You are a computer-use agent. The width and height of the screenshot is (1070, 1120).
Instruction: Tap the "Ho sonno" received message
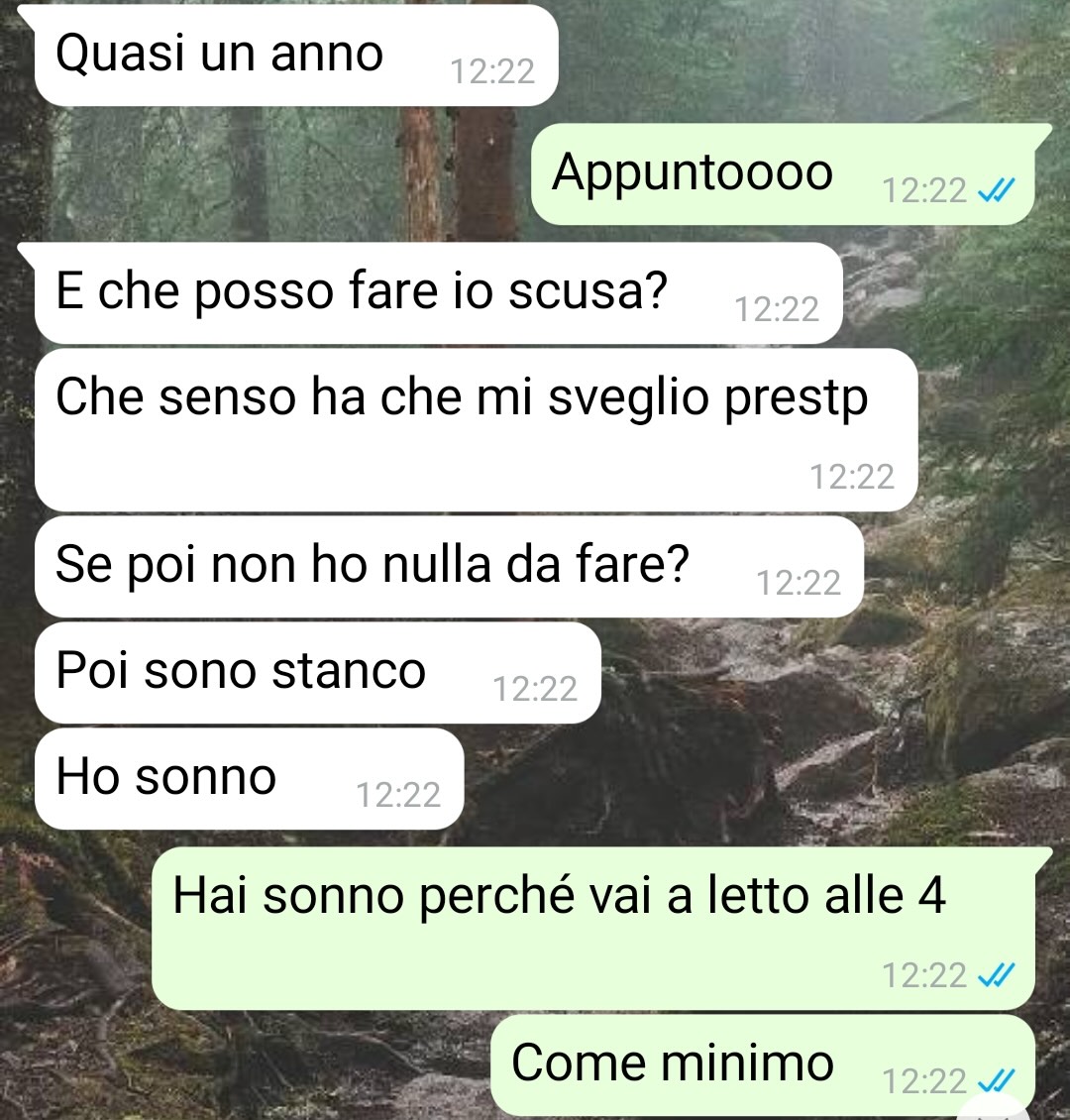click(x=249, y=779)
